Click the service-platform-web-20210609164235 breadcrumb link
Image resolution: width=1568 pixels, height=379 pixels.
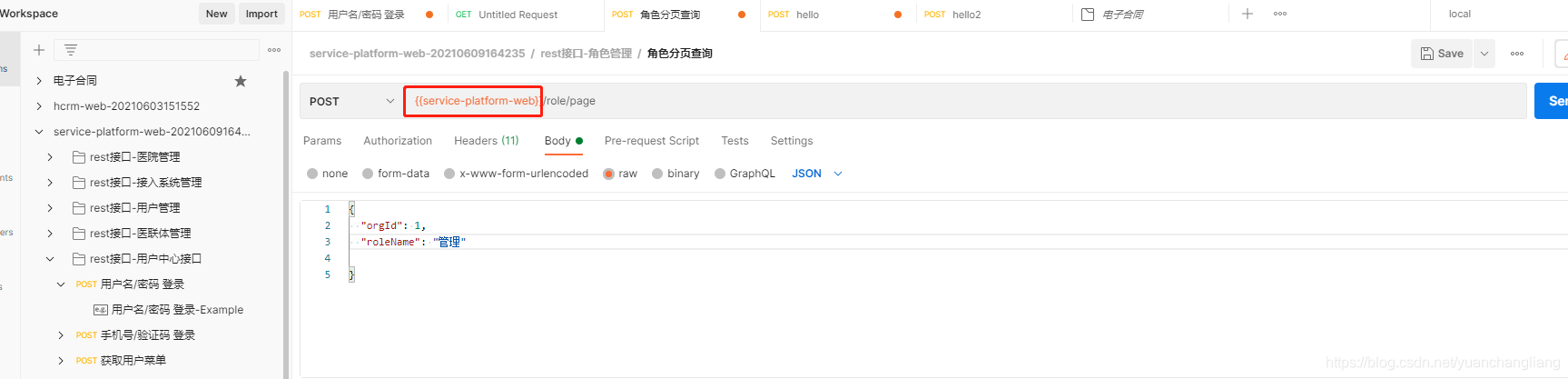[417, 54]
